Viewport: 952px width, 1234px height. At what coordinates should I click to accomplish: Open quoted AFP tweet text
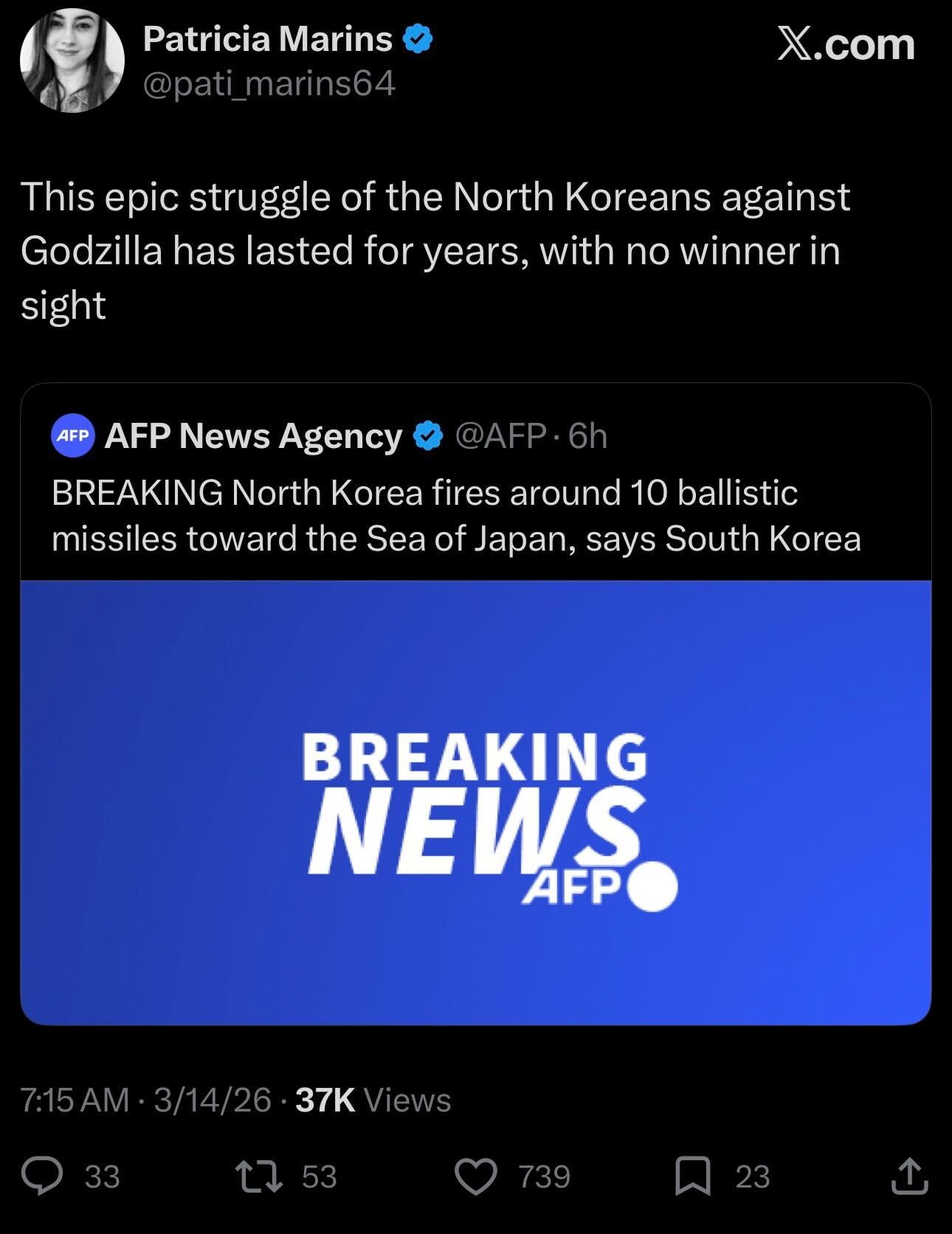456,515
